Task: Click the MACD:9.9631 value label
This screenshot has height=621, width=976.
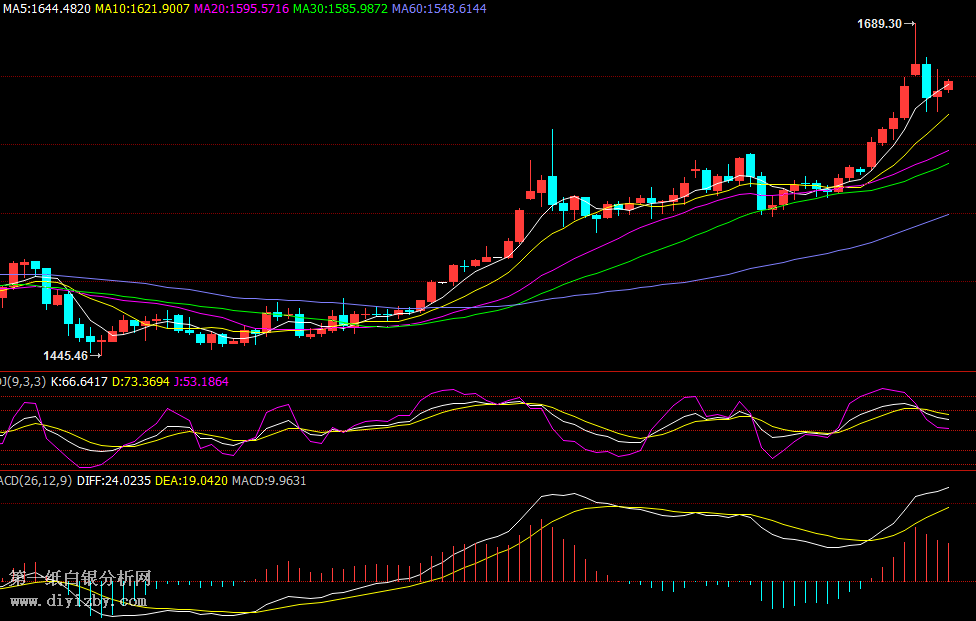Action: click(x=269, y=480)
